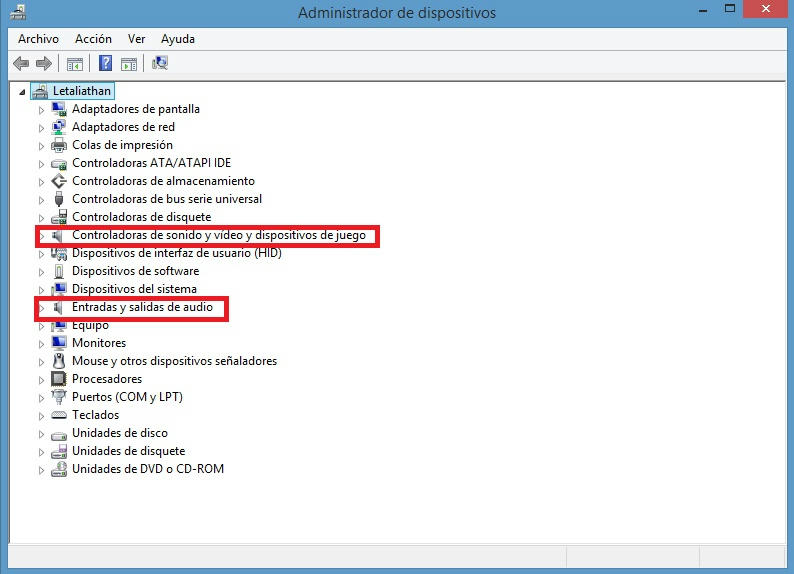Expand Procesadores arrow
Image resolution: width=794 pixels, height=574 pixels.
pyautogui.click(x=41, y=380)
